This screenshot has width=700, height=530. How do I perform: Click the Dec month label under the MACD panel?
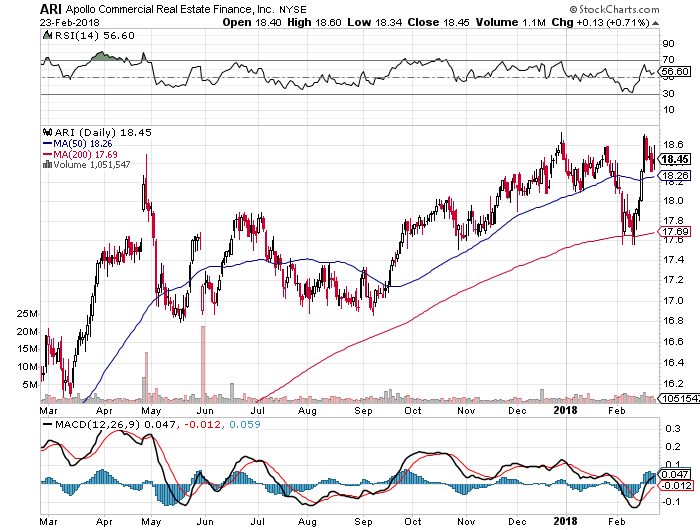[x=517, y=522]
